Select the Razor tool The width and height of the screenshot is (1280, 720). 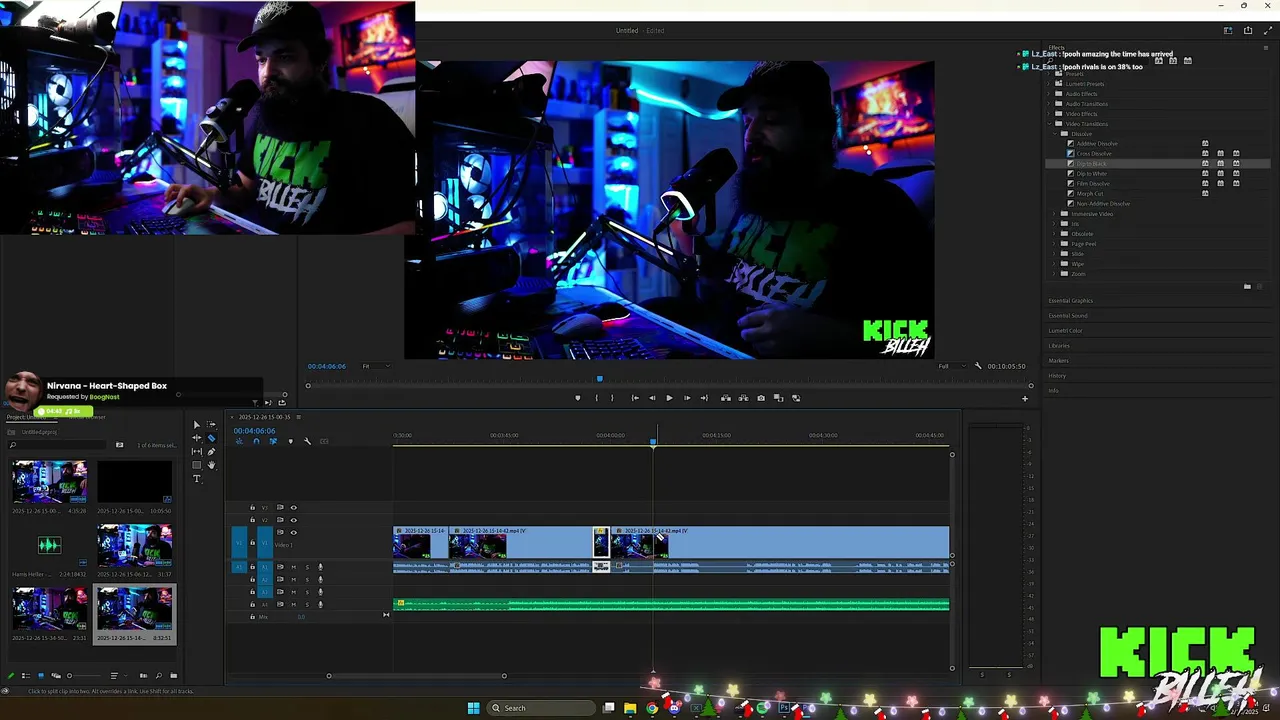point(211,438)
